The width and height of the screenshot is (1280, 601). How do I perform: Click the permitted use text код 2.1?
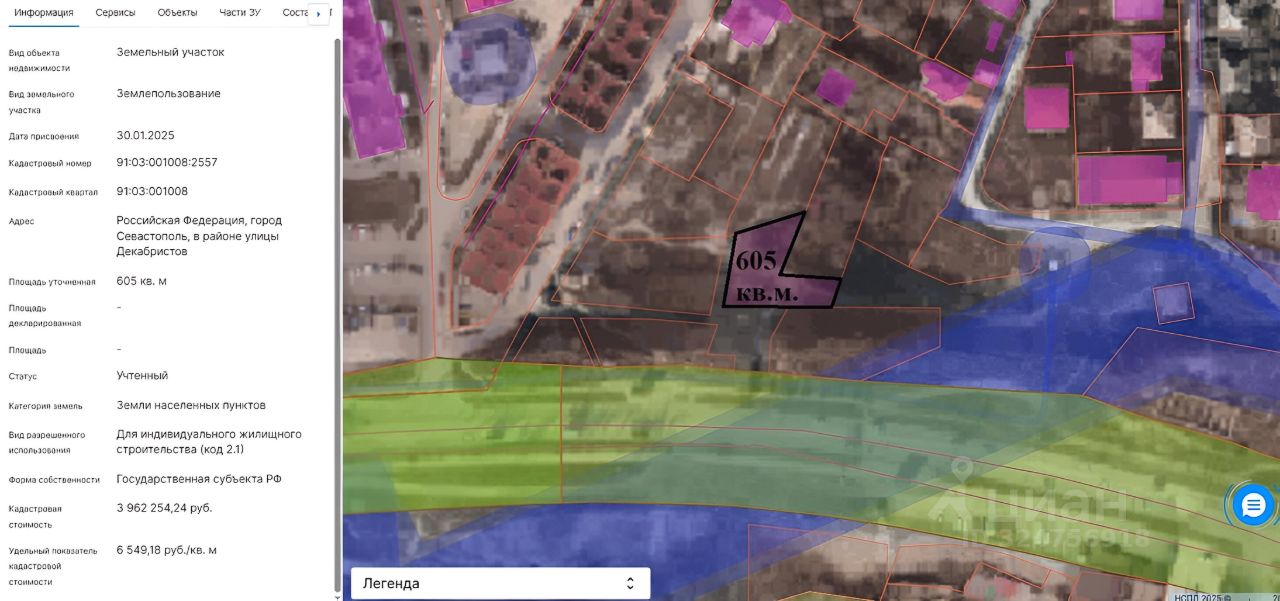pyautogui.click(x=209, y=442)
